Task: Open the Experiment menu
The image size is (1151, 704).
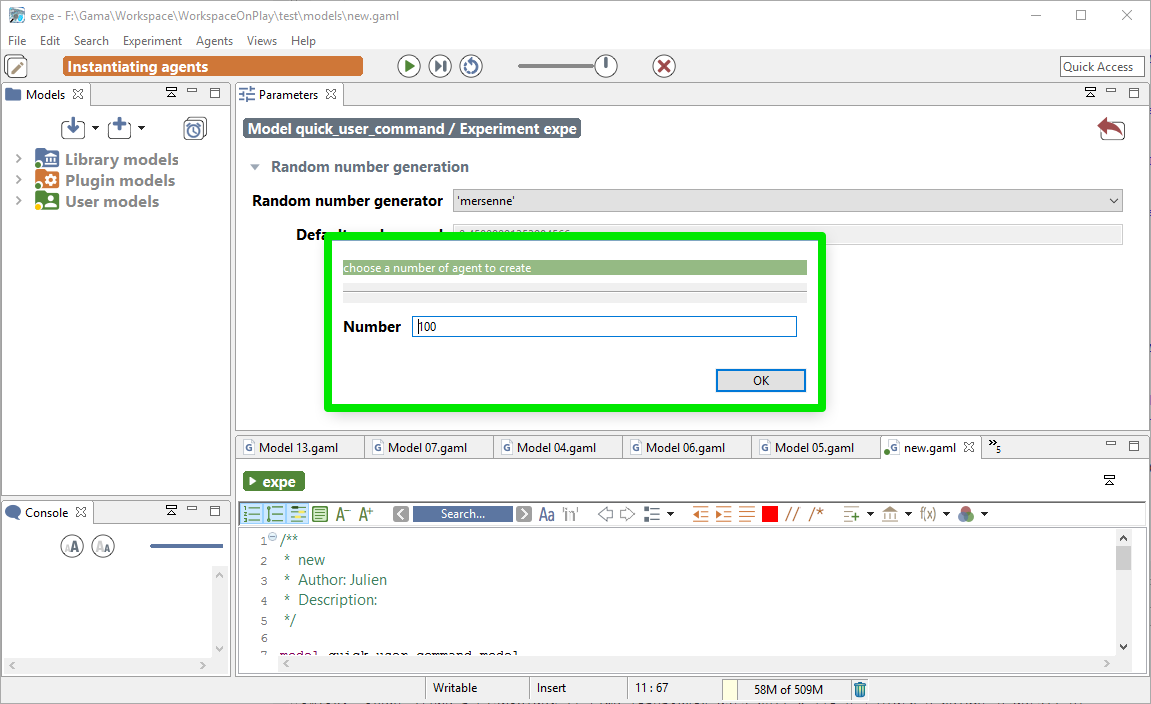Action: pyautogui.click(x=152, y=40)
